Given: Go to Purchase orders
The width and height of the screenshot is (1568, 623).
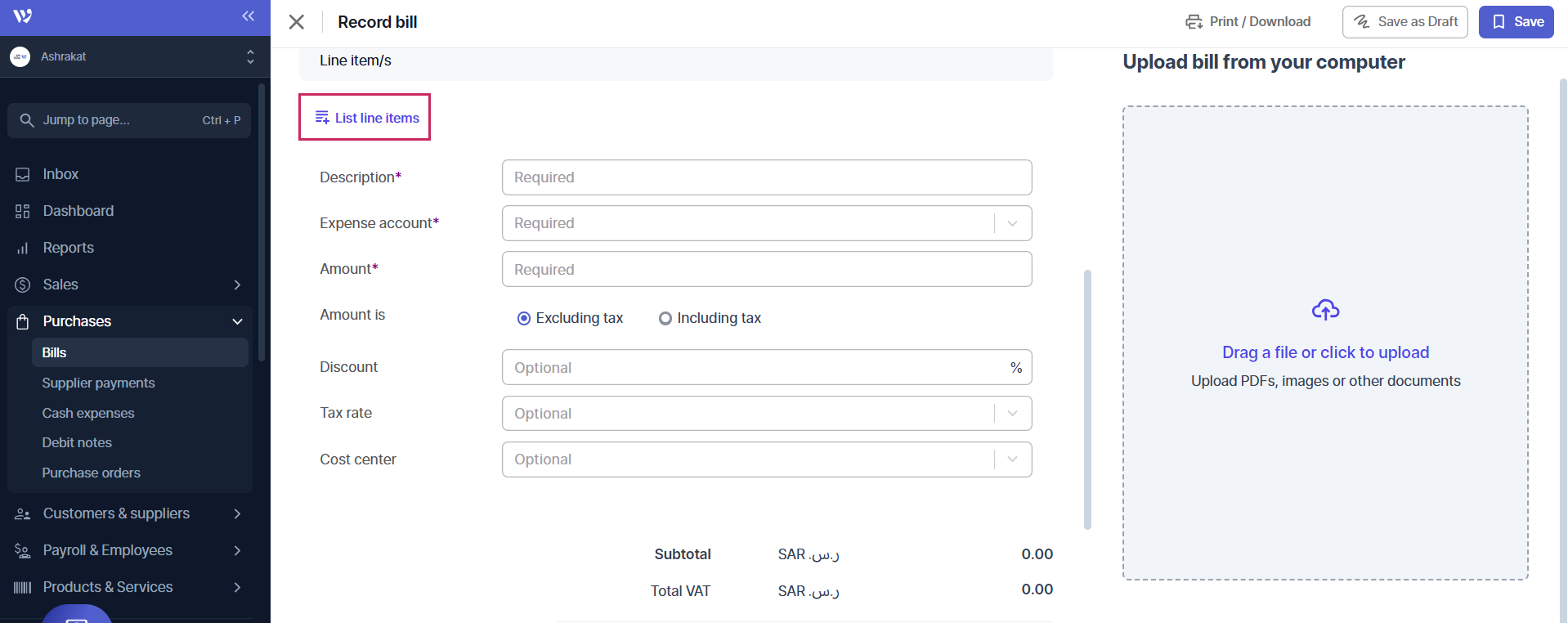Looking at the screenshot, I should click(91, 473).
